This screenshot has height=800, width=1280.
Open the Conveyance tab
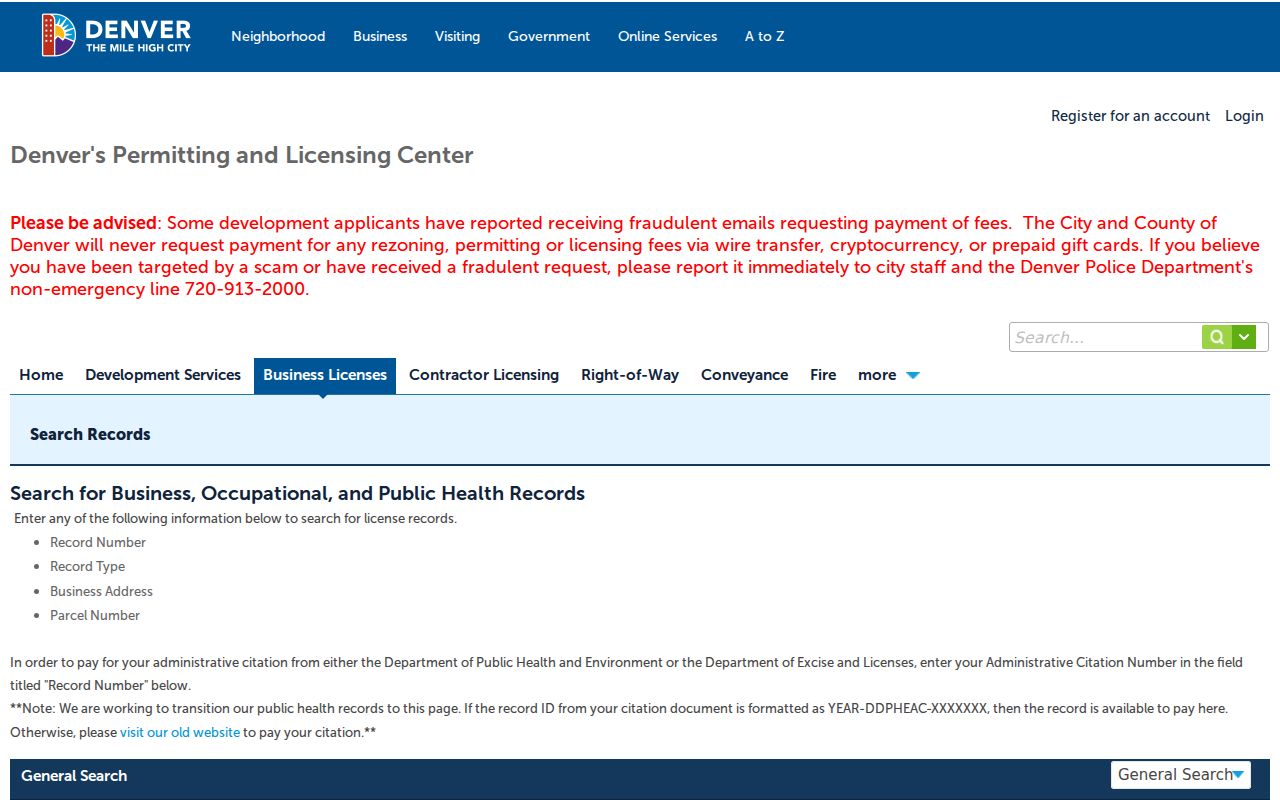744,375
